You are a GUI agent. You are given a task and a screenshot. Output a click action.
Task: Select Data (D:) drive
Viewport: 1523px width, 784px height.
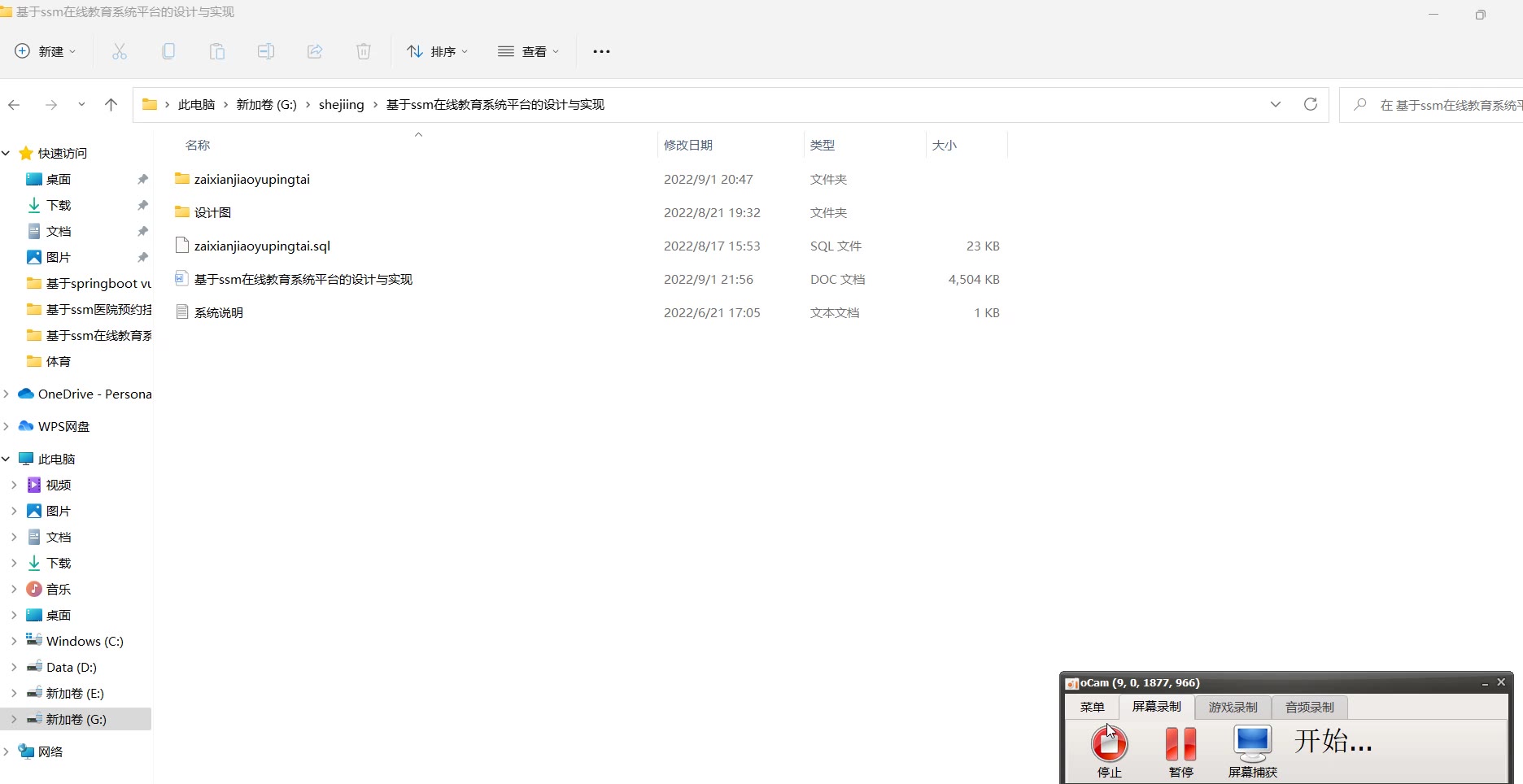click(x=71, y=667)
